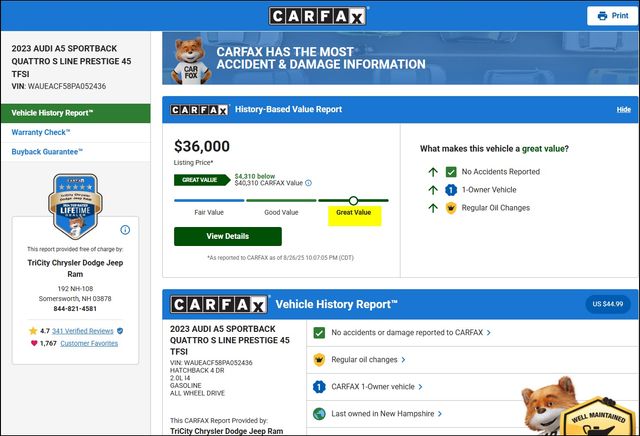640x436 pixels.
Task: Click CARFAX logo in Vehicle History header
Action: coord(219,305)
